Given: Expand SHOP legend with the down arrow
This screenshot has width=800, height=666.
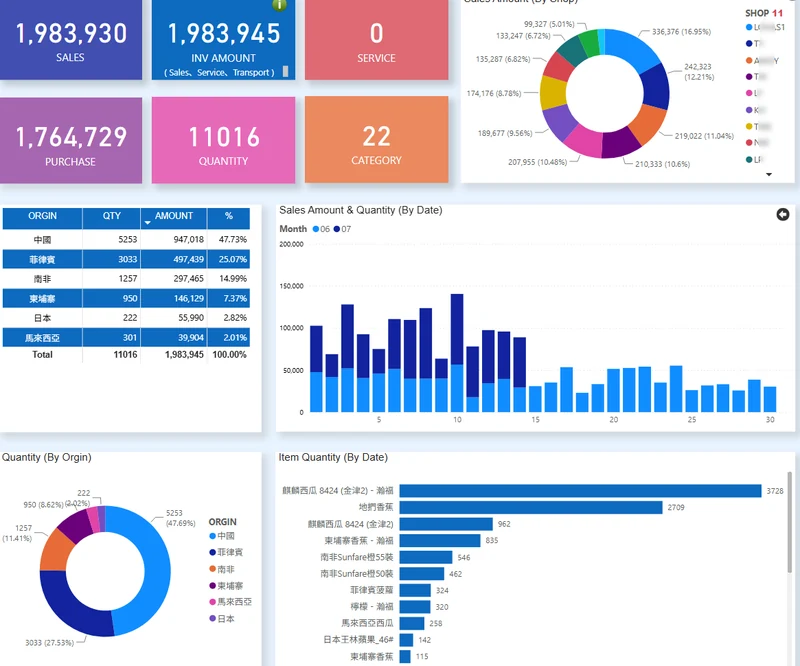Looking at the screenshot, I should pos(769,175).
